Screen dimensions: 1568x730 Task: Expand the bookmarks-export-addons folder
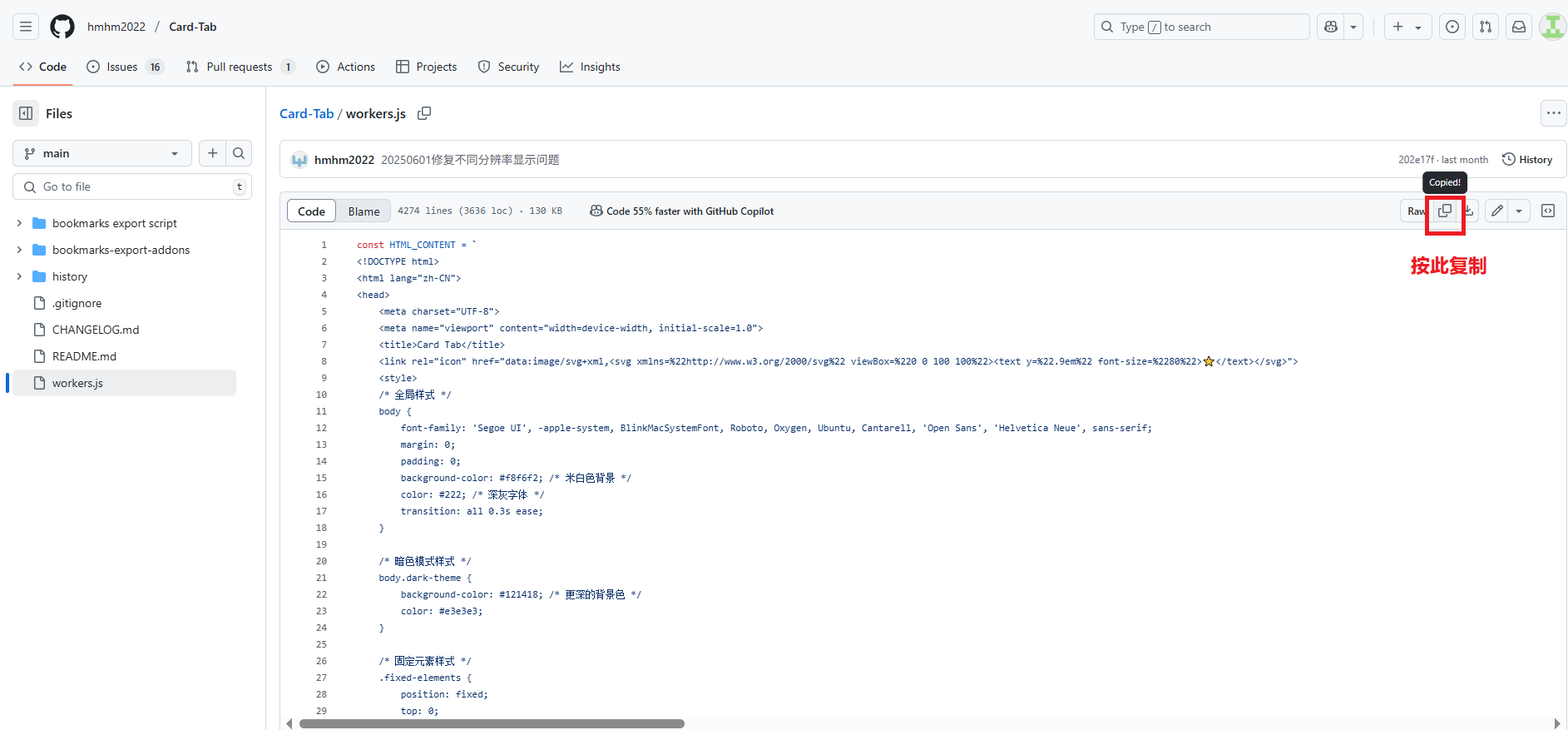click(x=19, y=250)
